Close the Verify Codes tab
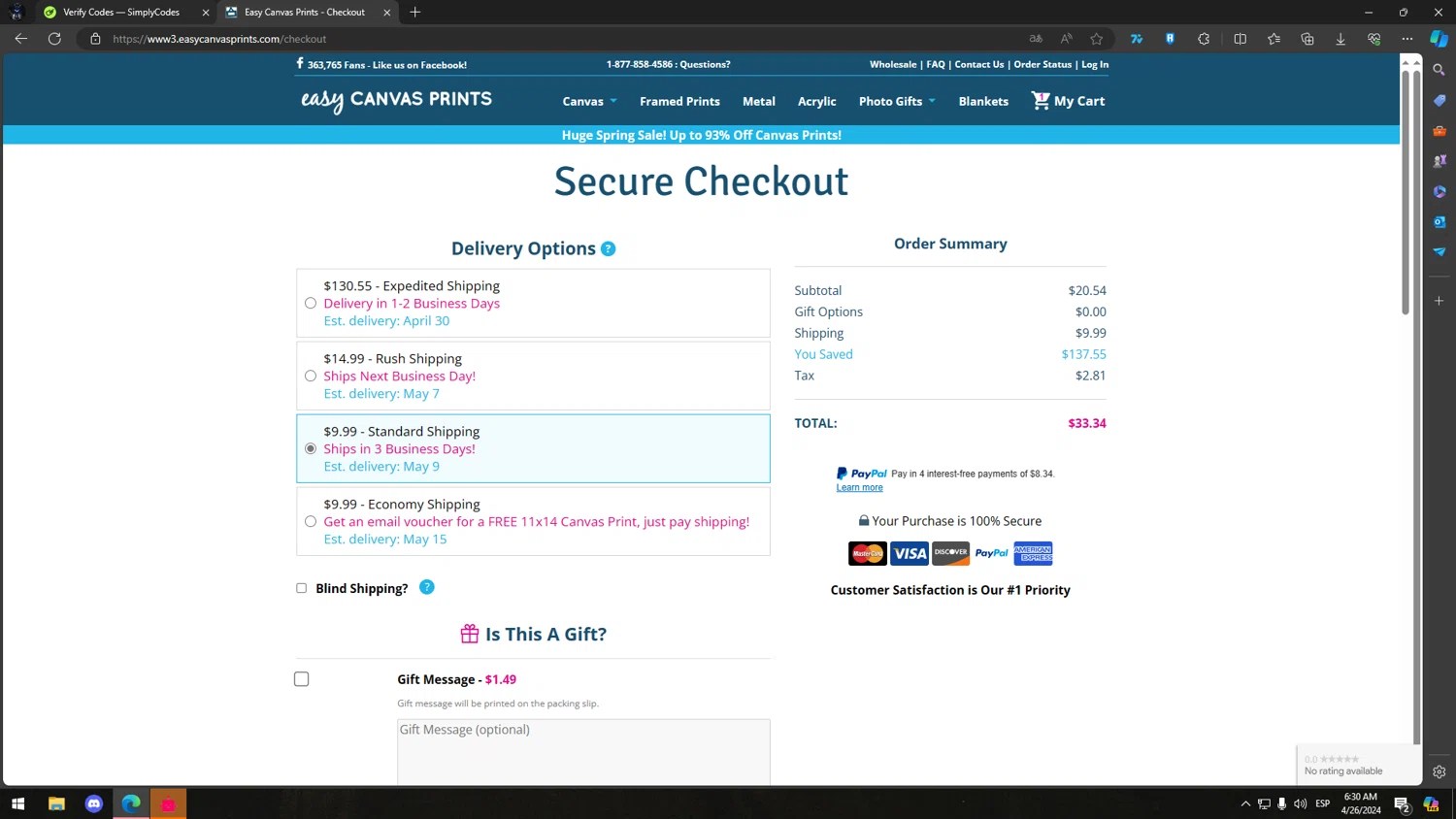This screenshot has width=1456, height=819. [x=205, y=13]
